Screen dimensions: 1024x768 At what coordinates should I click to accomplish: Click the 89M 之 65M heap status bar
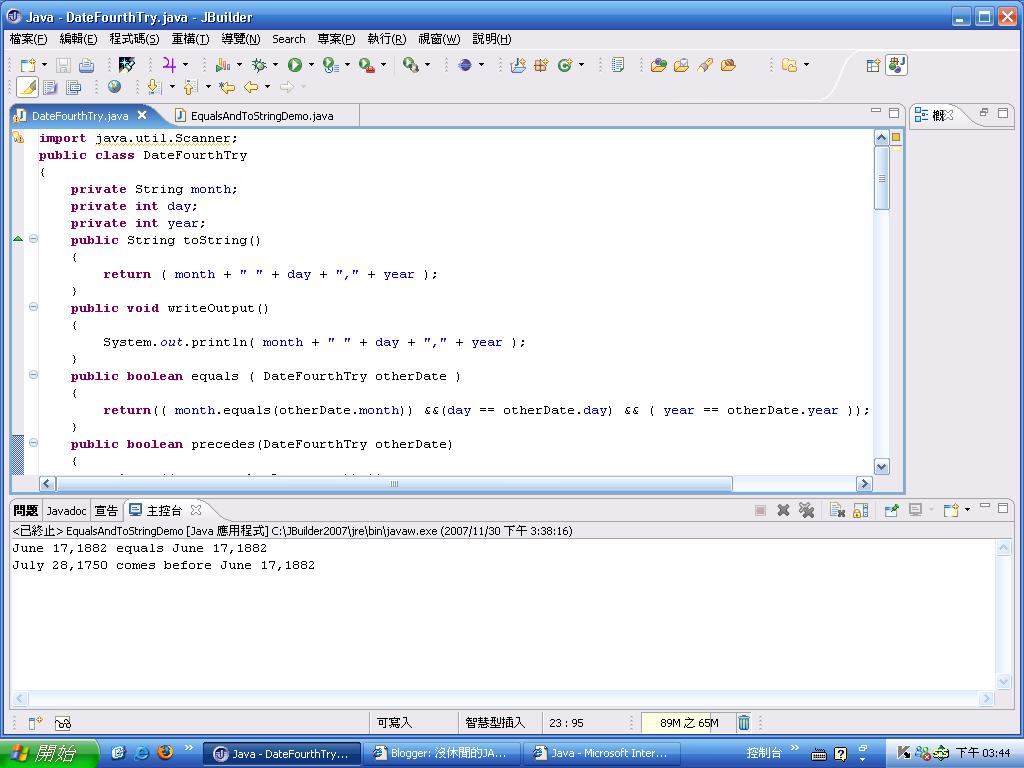click(688, 722)
